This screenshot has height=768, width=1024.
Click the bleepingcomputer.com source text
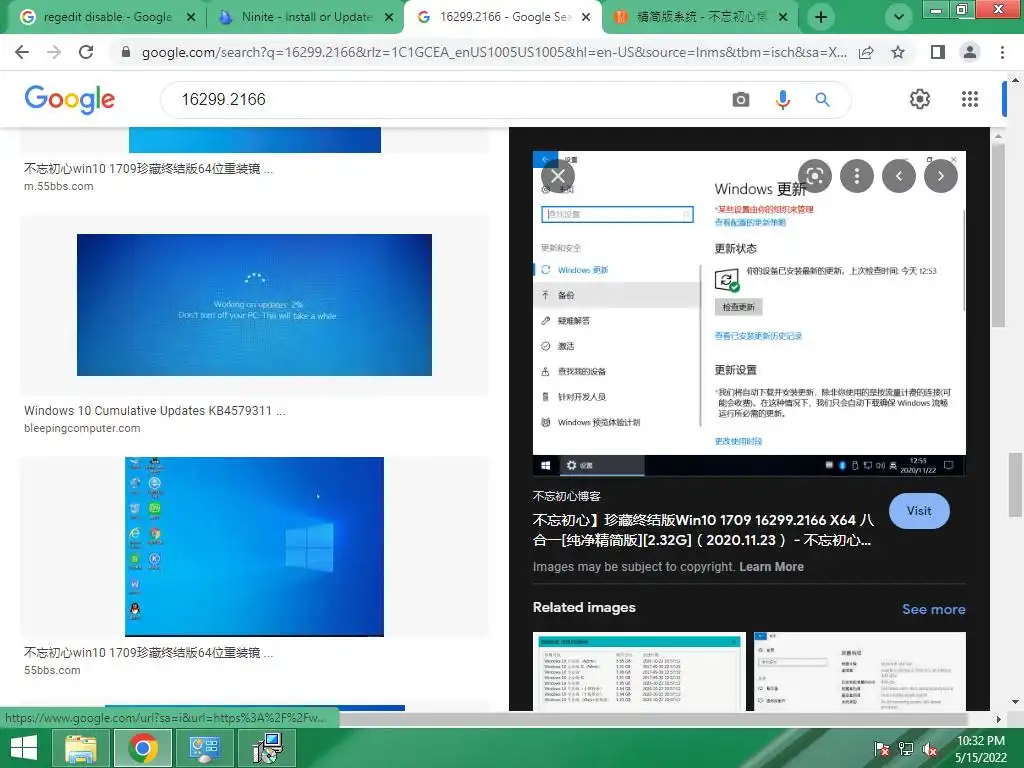coord(82,428)
